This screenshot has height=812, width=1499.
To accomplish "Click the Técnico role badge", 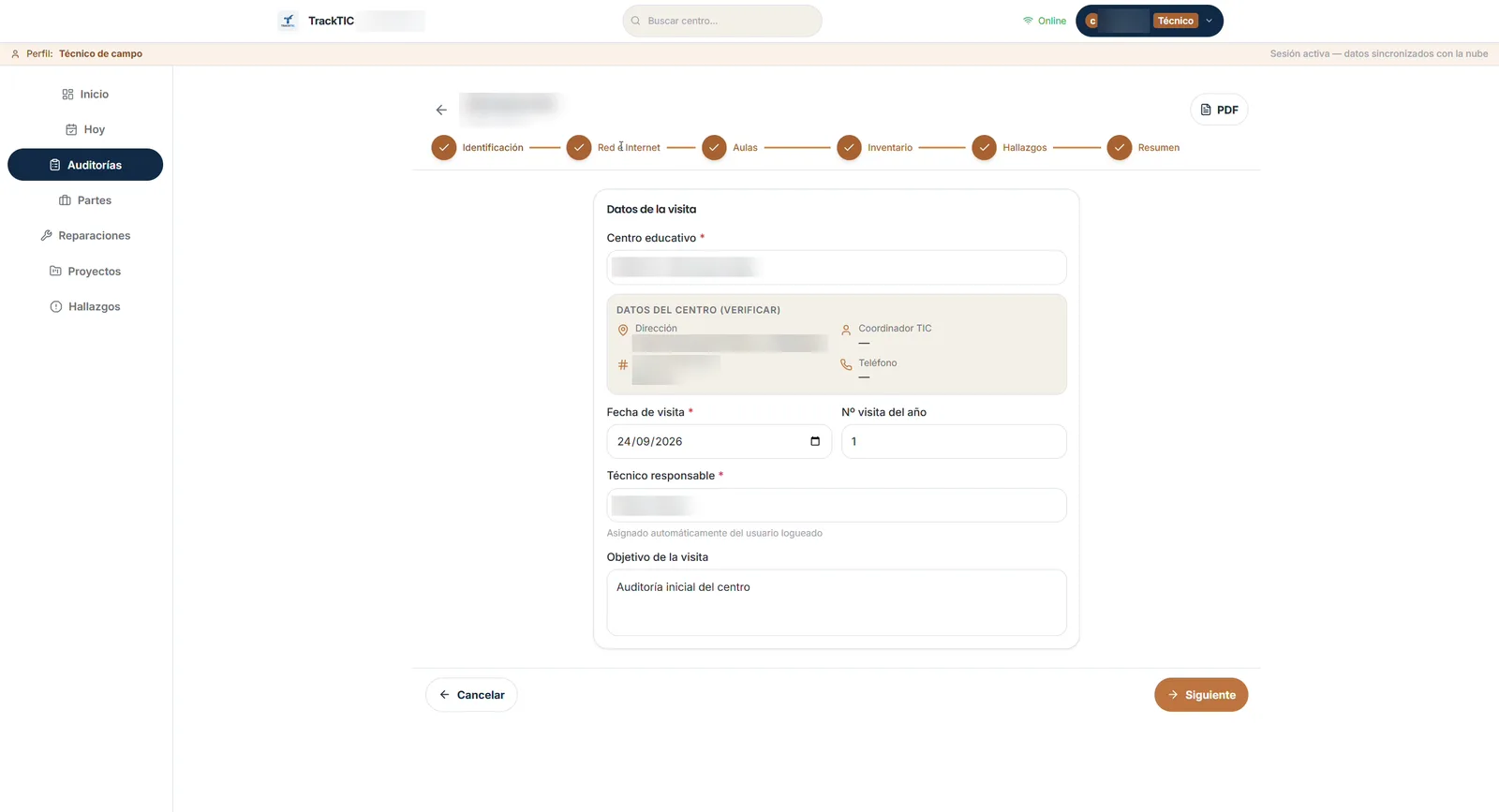I will [1175, 21].
